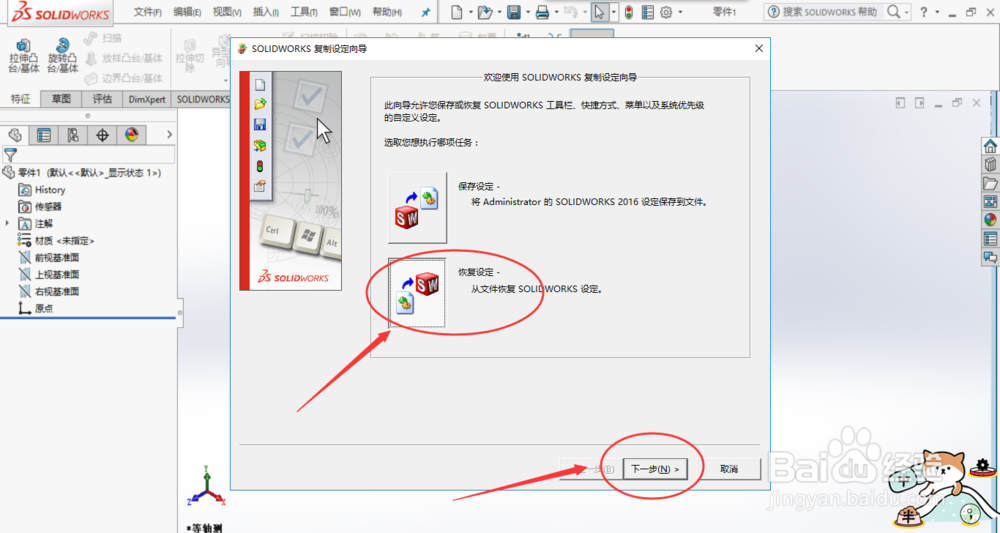1000x533 pixels.
Task: Expand the Help dropdown arrow
Action: (x=936, y=12)
